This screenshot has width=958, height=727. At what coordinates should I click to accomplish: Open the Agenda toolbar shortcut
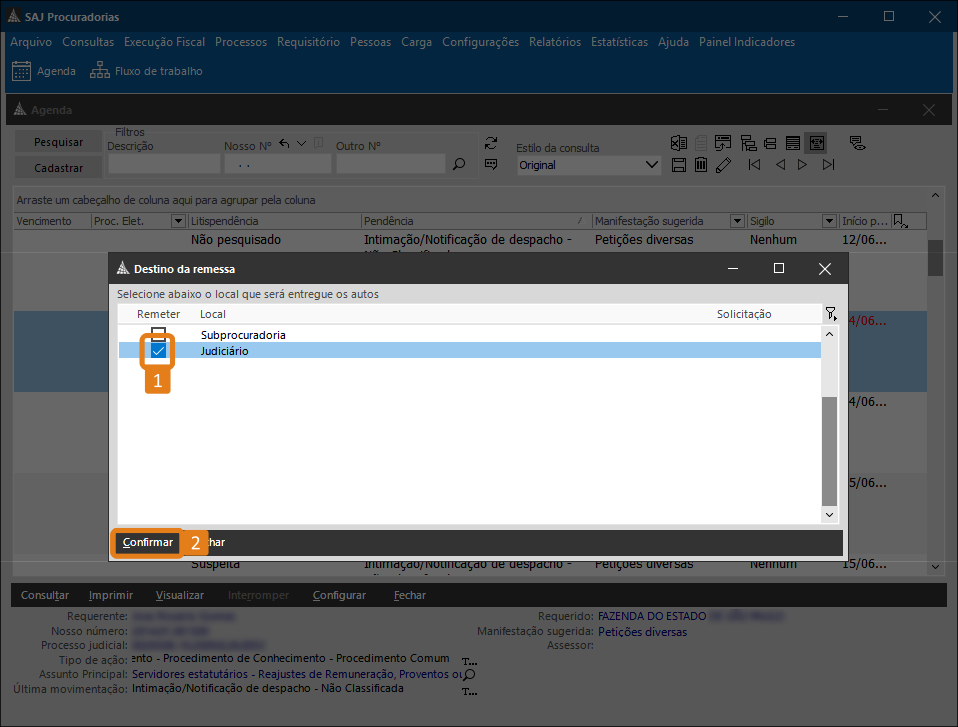(44, 71)
